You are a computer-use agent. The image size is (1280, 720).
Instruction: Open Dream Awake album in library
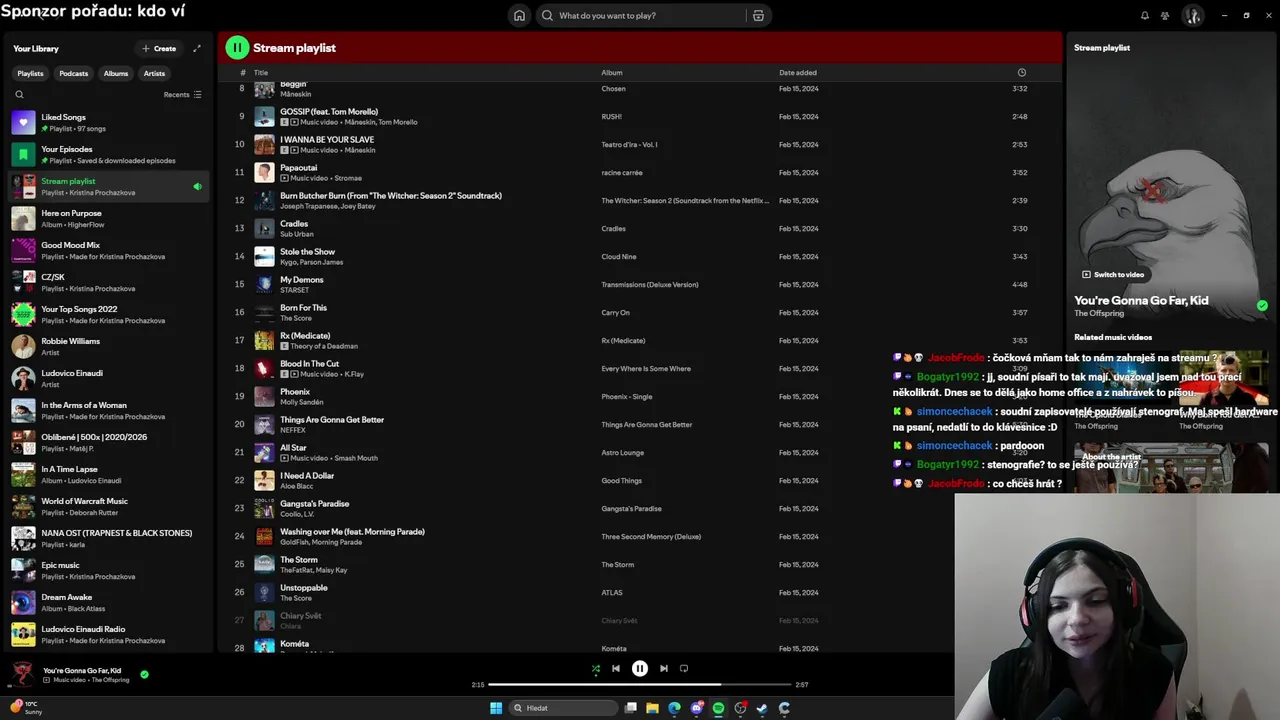[x=110, y=603]
